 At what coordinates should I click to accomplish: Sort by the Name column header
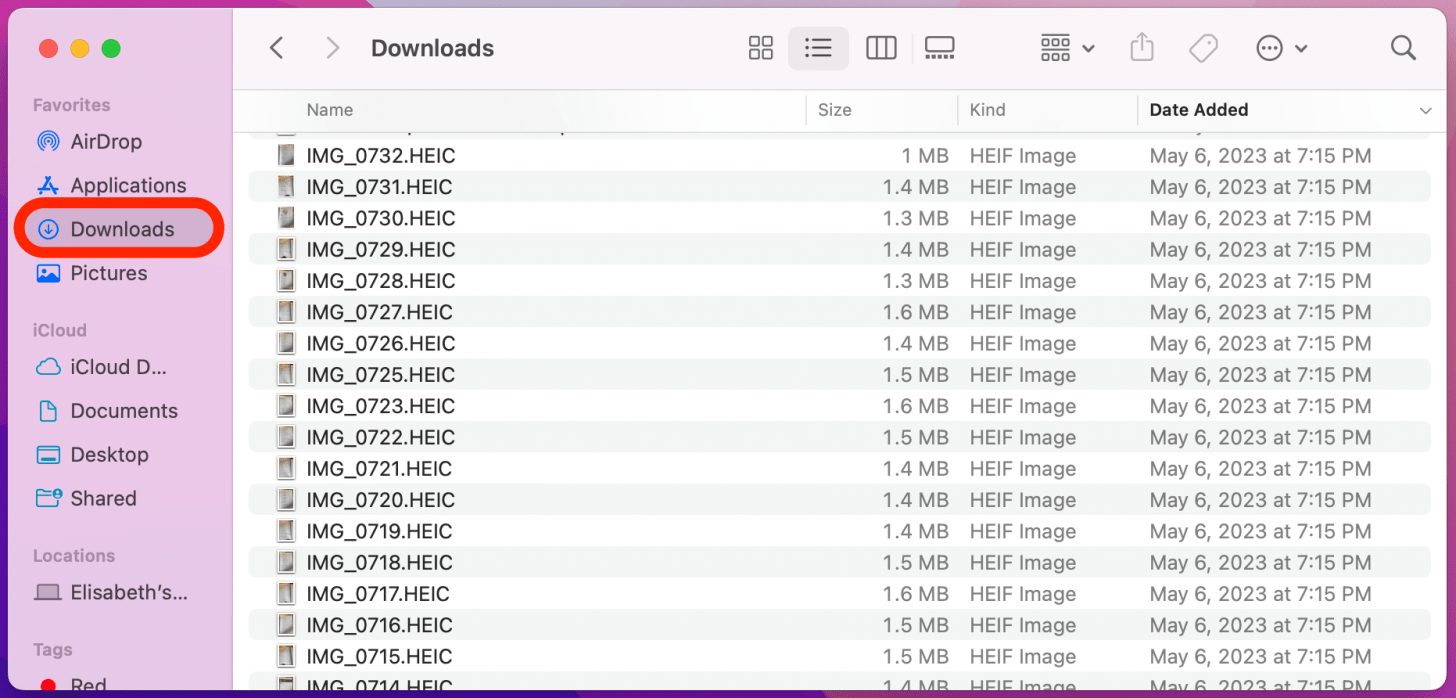pos(330,110)
